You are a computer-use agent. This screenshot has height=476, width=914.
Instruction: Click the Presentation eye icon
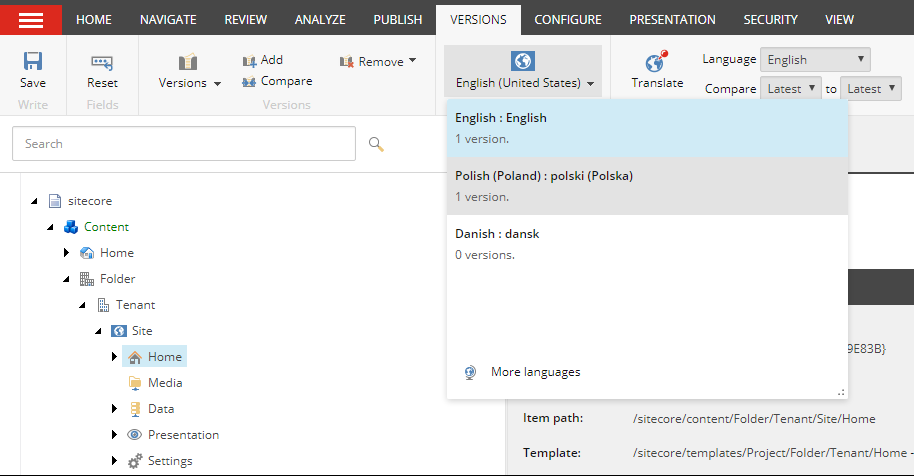[x=135, y=435]
